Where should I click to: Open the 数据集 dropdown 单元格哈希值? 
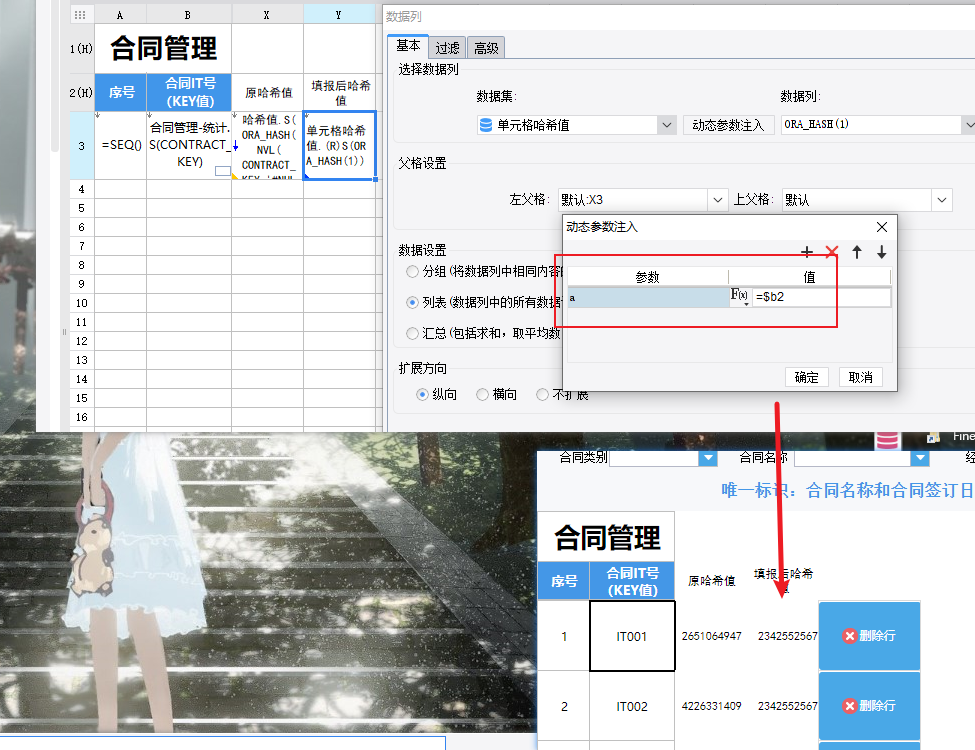pos(576,125)
